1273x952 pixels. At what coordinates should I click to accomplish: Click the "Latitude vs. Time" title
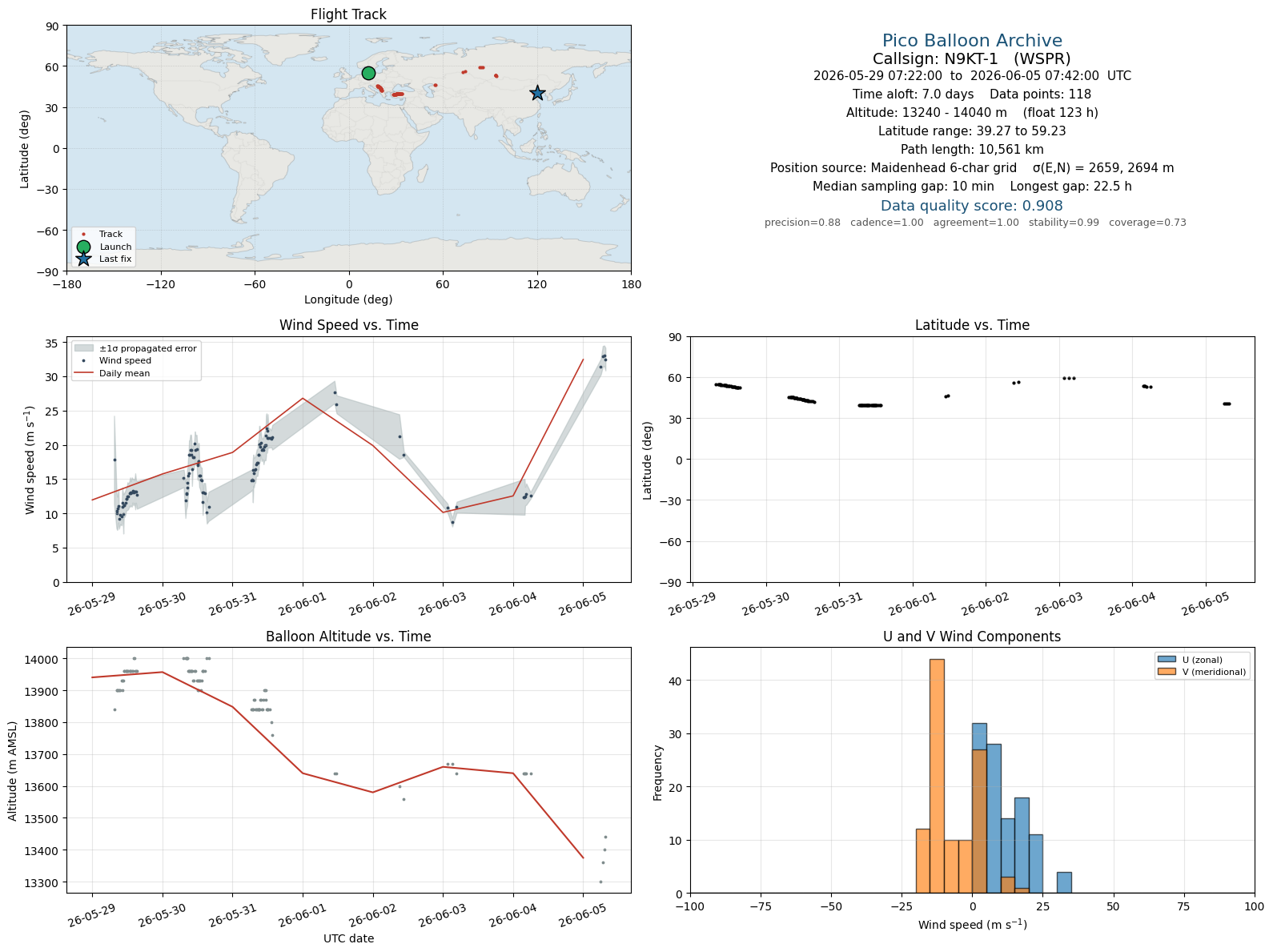coord(972,325)
